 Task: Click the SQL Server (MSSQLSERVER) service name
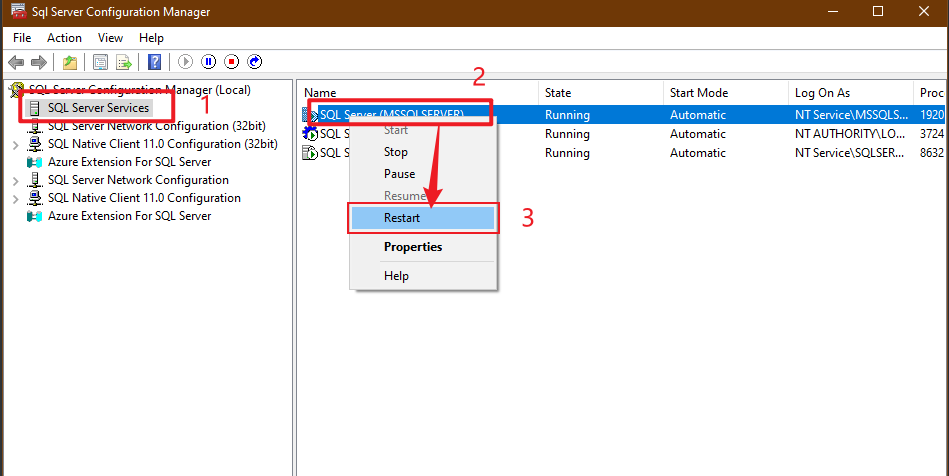[392, 114]
